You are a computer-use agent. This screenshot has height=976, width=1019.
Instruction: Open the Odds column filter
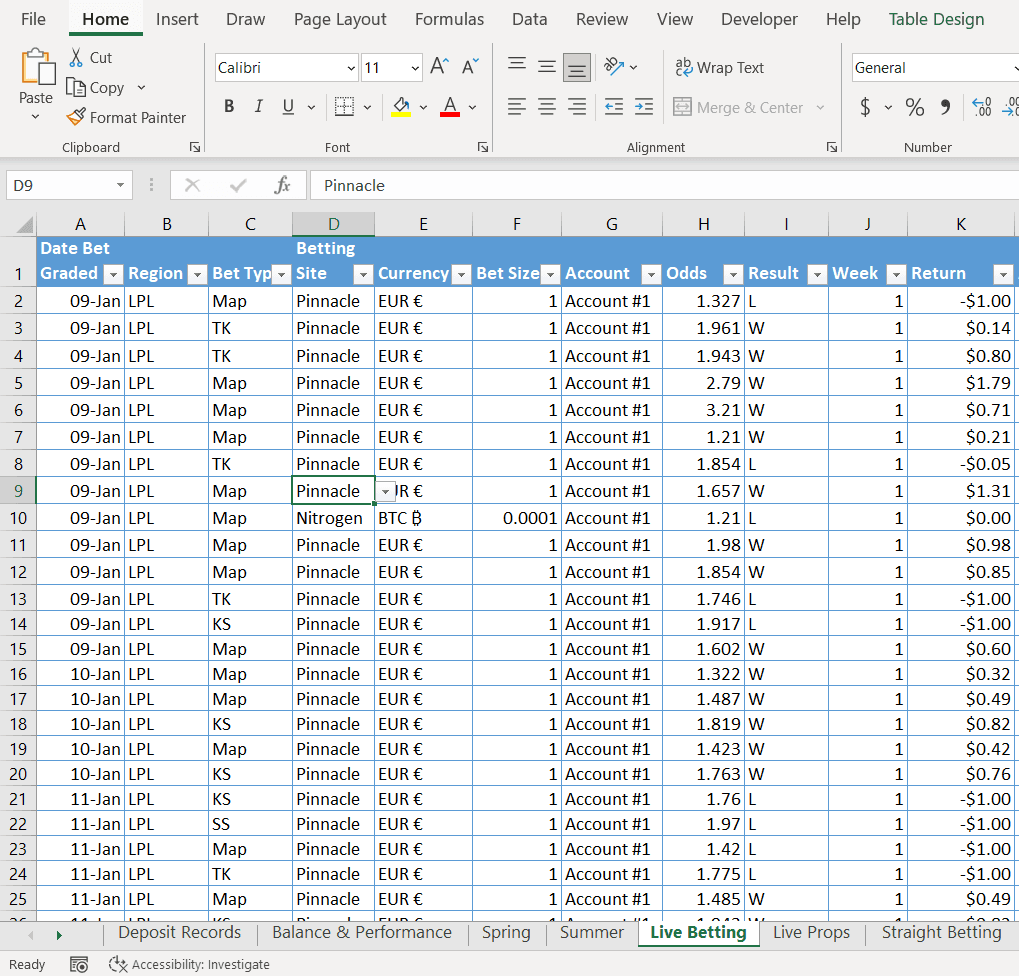coord(732,273)
